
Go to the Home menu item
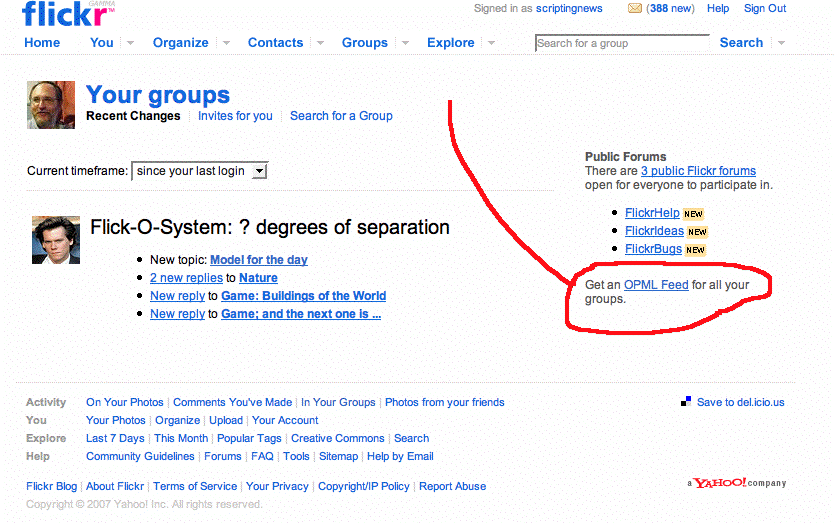coord(42,43)
